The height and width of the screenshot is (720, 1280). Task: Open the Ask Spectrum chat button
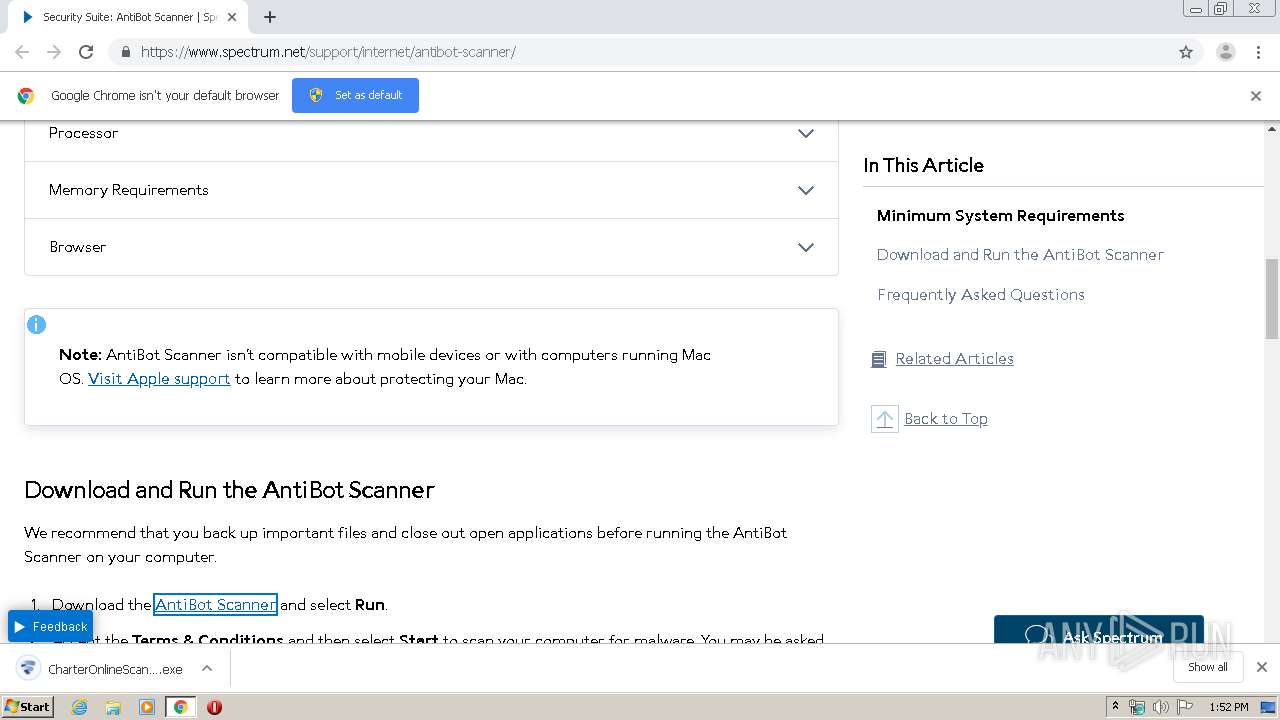(1098, 630)
